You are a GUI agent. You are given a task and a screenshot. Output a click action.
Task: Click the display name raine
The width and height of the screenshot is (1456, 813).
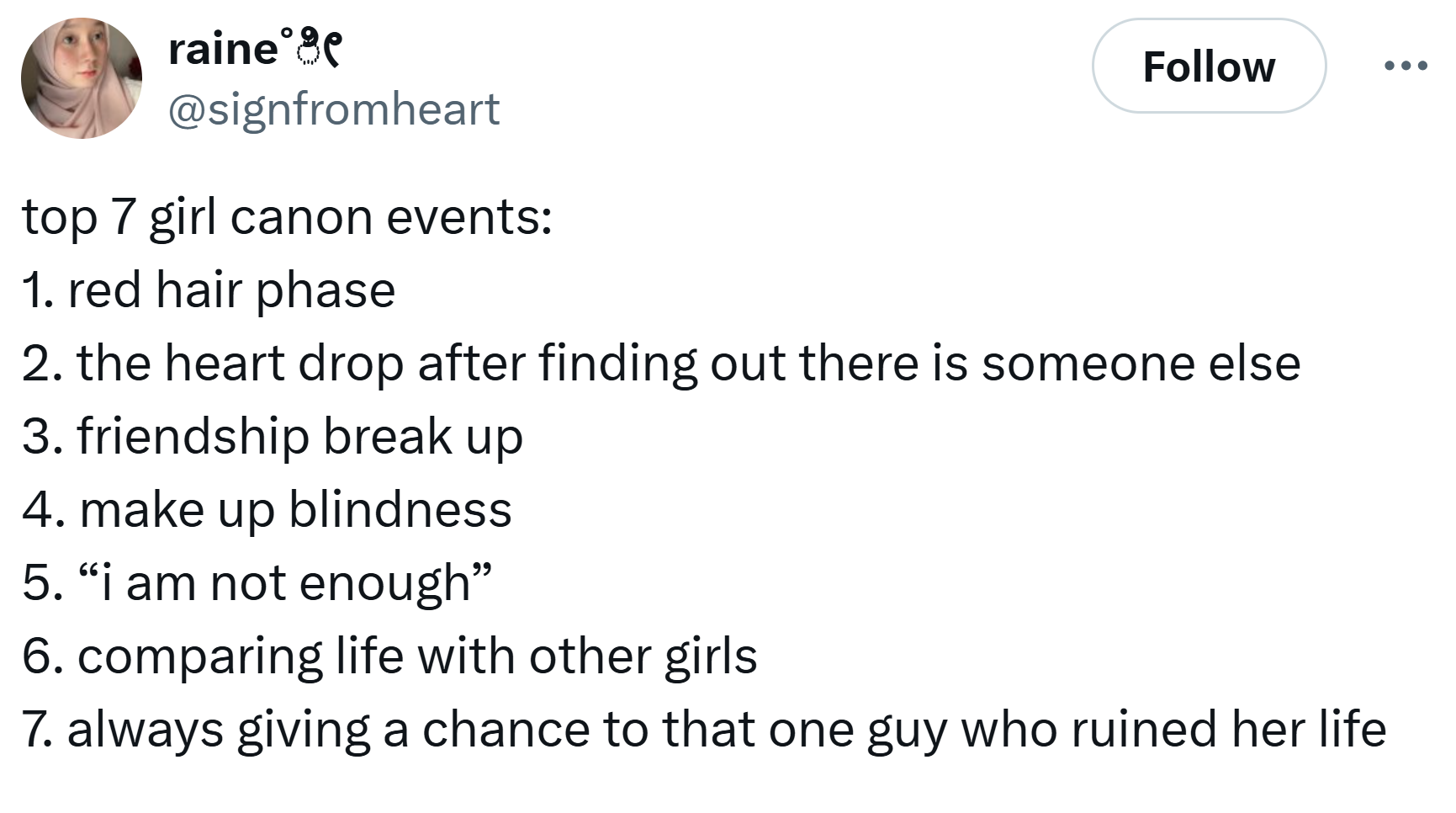click(224, 49)
